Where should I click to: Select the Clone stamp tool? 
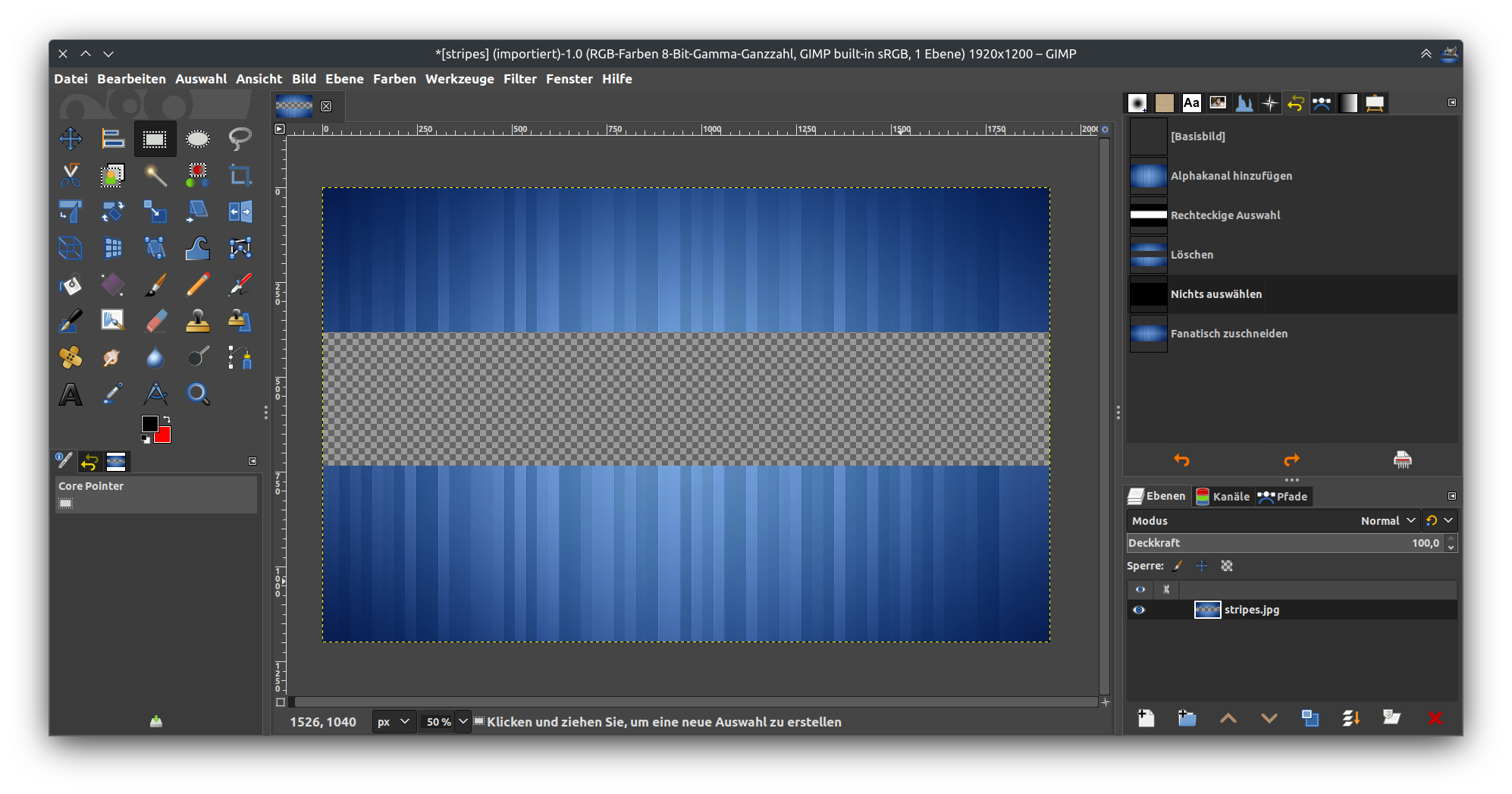(x=197, y=320)
